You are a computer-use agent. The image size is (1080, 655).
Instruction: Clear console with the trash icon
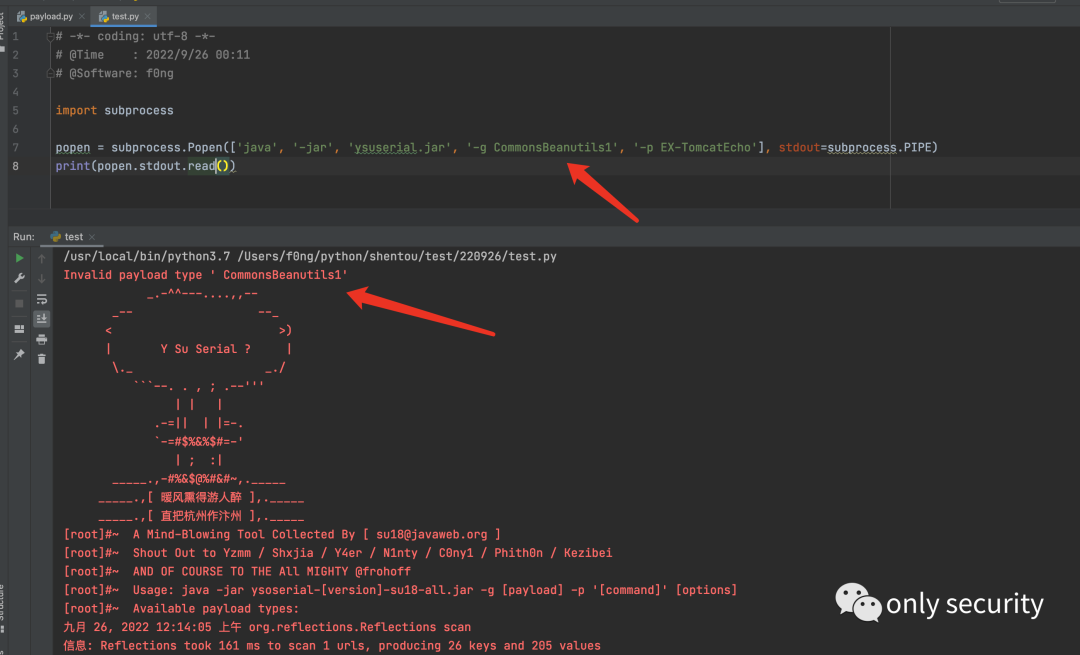(42, 359)
